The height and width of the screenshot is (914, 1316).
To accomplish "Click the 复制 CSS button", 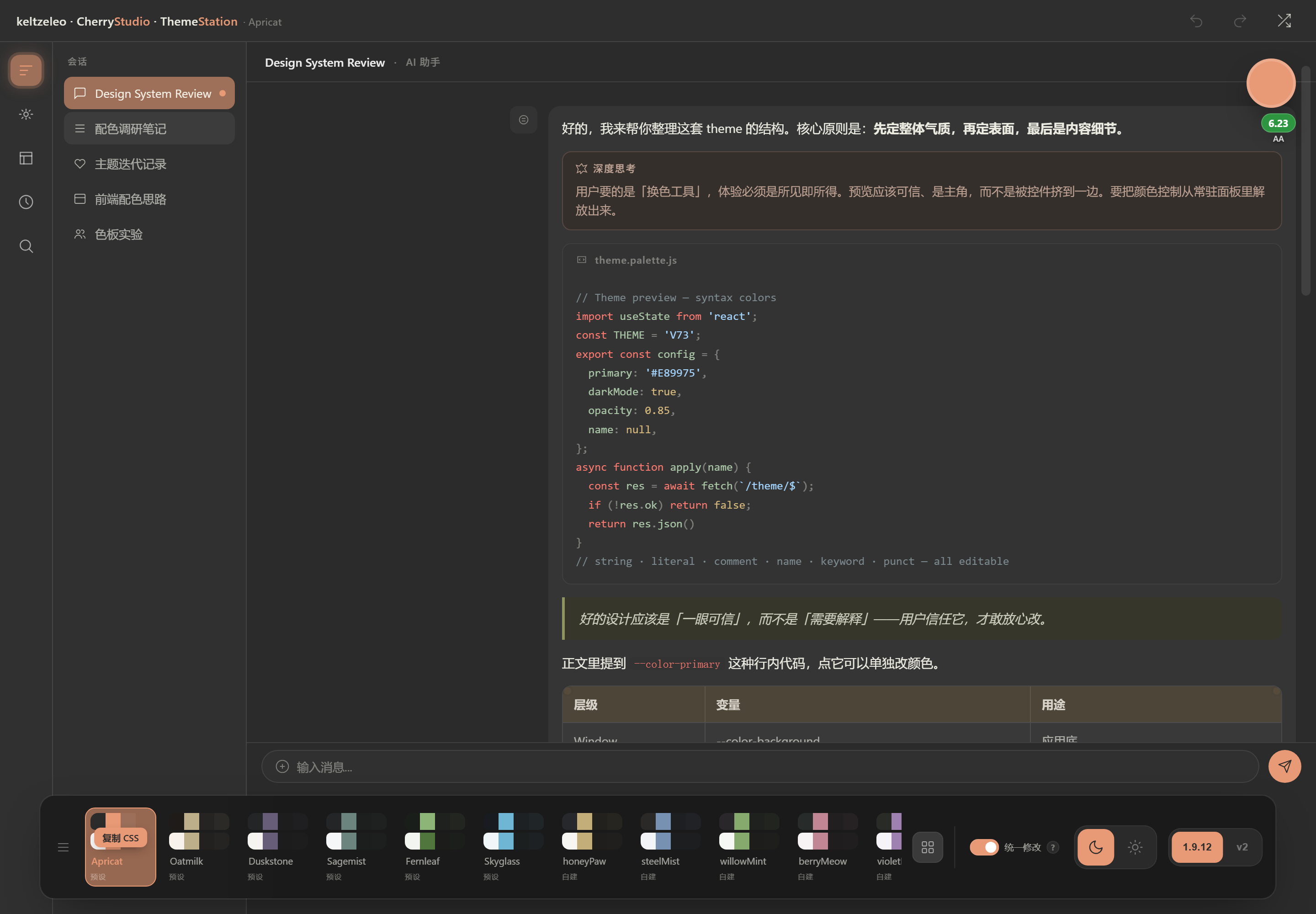I will tap(120, 838).
